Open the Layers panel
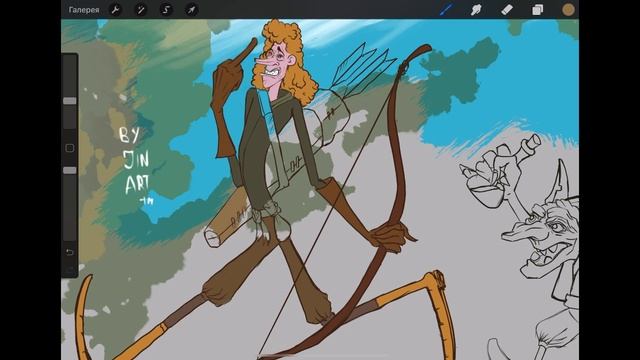The height and width of the screenshot is (360, 640). coord(538,10)
